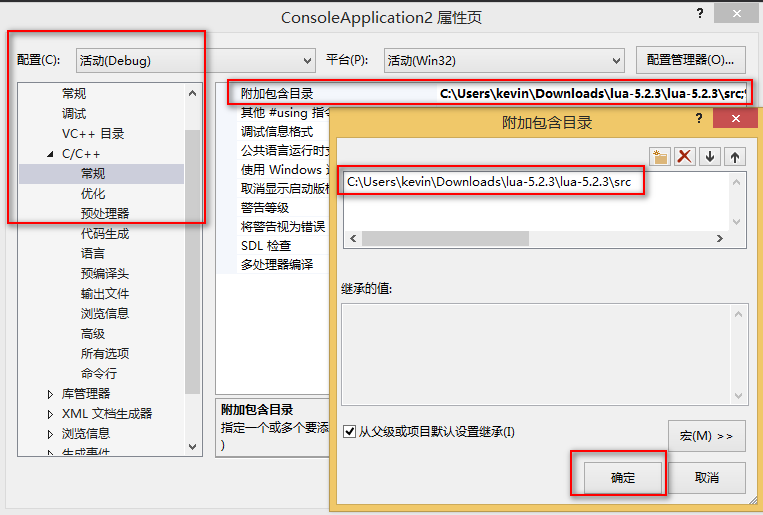Click horizontal scrollbar left arrow in directory list

click(x=353, y=239)
